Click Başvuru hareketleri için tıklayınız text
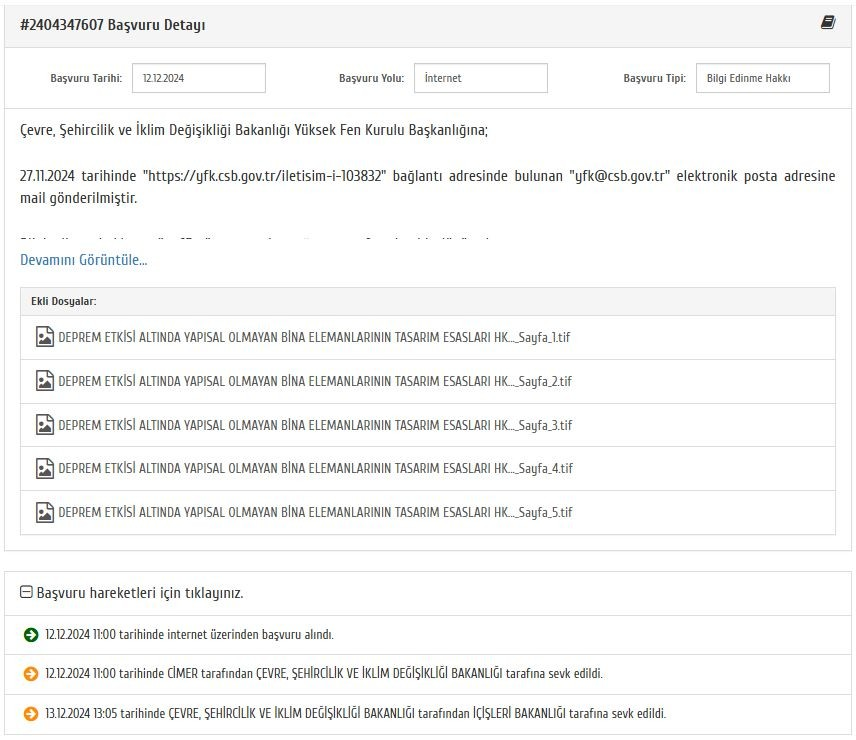The width and height of the screenshot is (856, 740). (x=140, y=593)
